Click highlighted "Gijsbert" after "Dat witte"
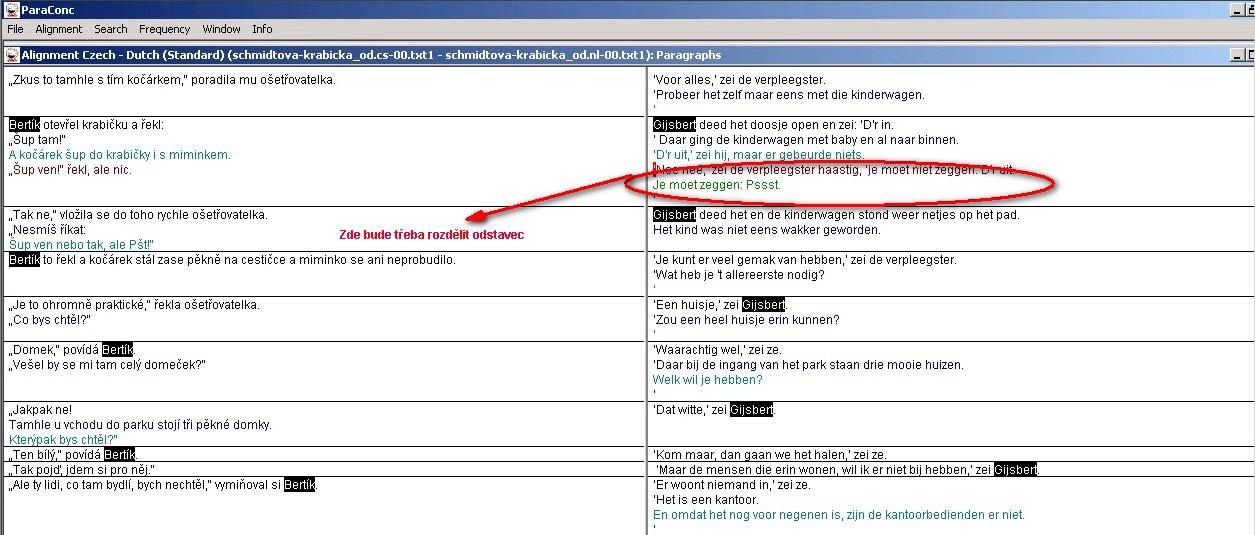Image resolution: width=1255 pixels, height=535 pixels. point(751,410)
